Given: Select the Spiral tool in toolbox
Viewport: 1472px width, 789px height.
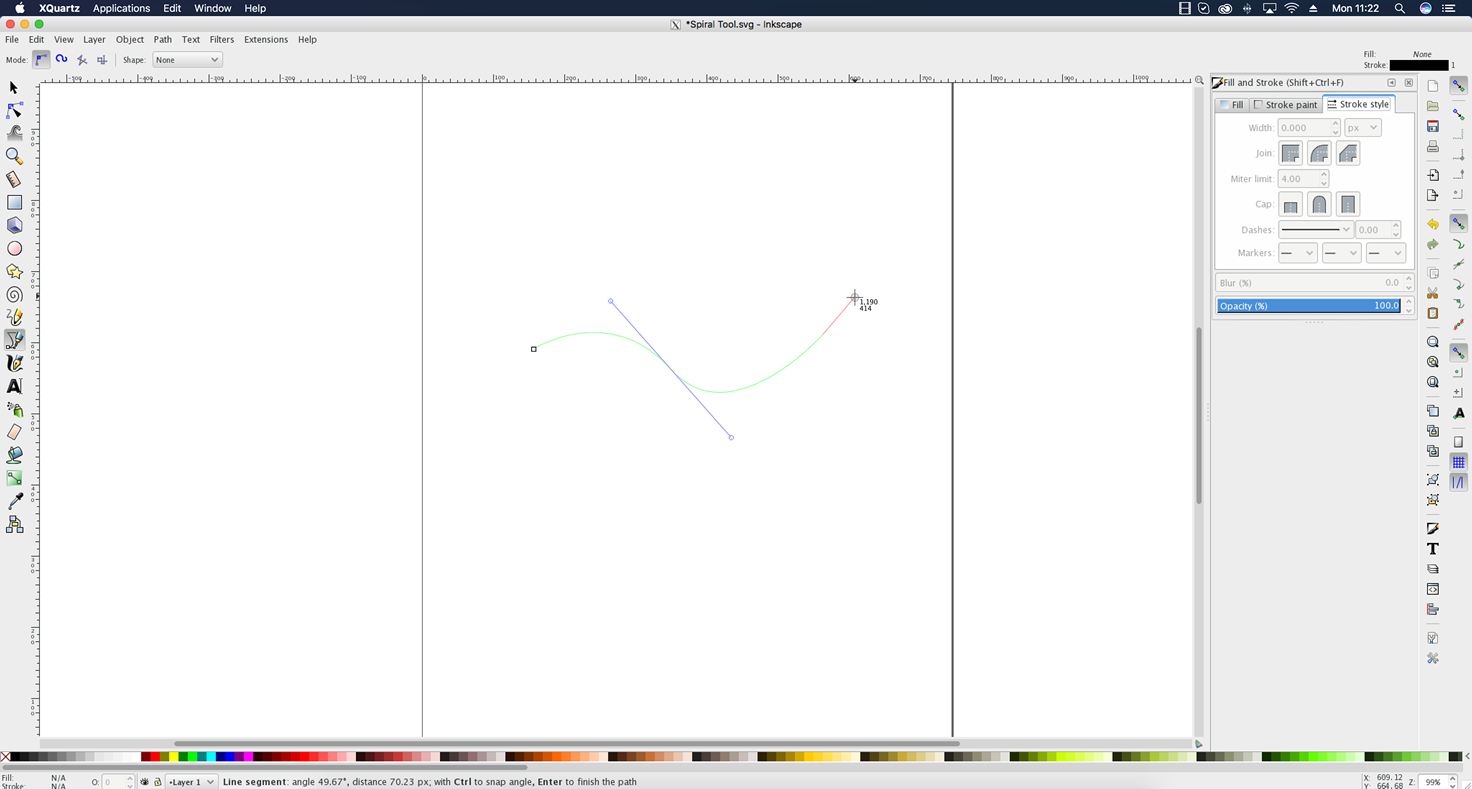Looking at the screenshot, I should point(14,295).
